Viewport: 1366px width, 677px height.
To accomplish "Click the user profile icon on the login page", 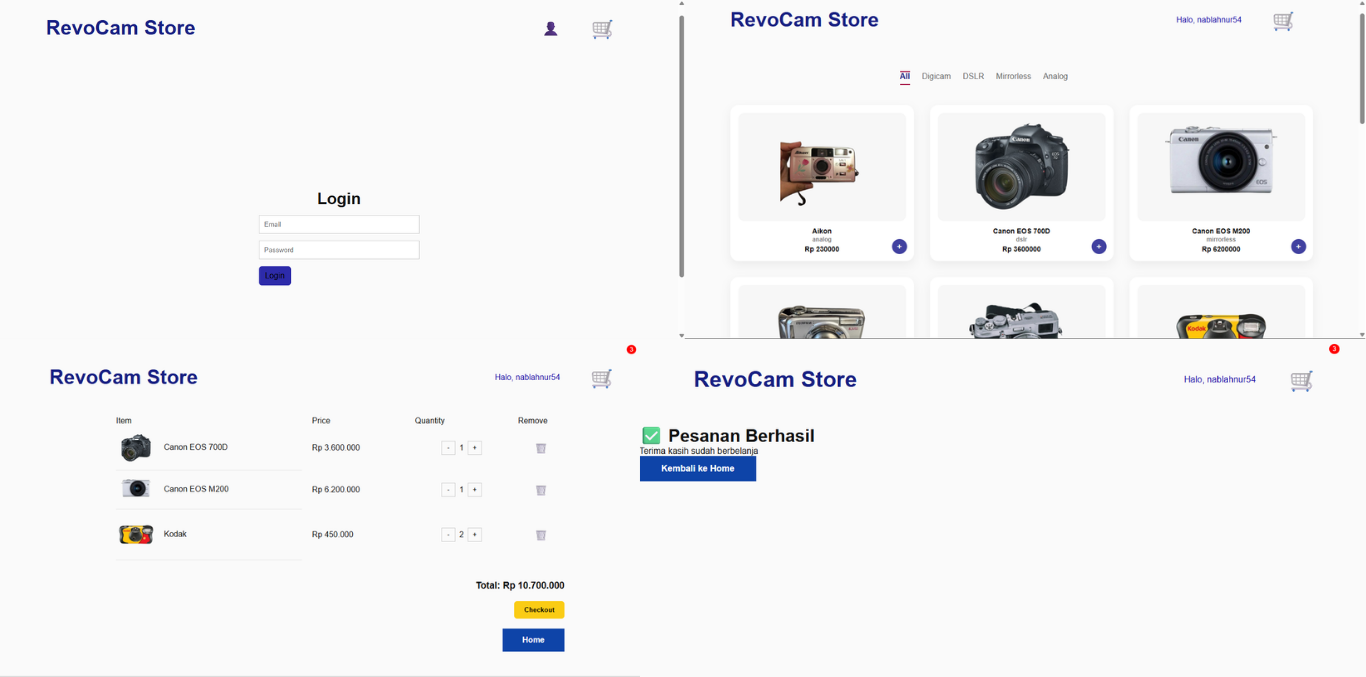I will 551,28.
